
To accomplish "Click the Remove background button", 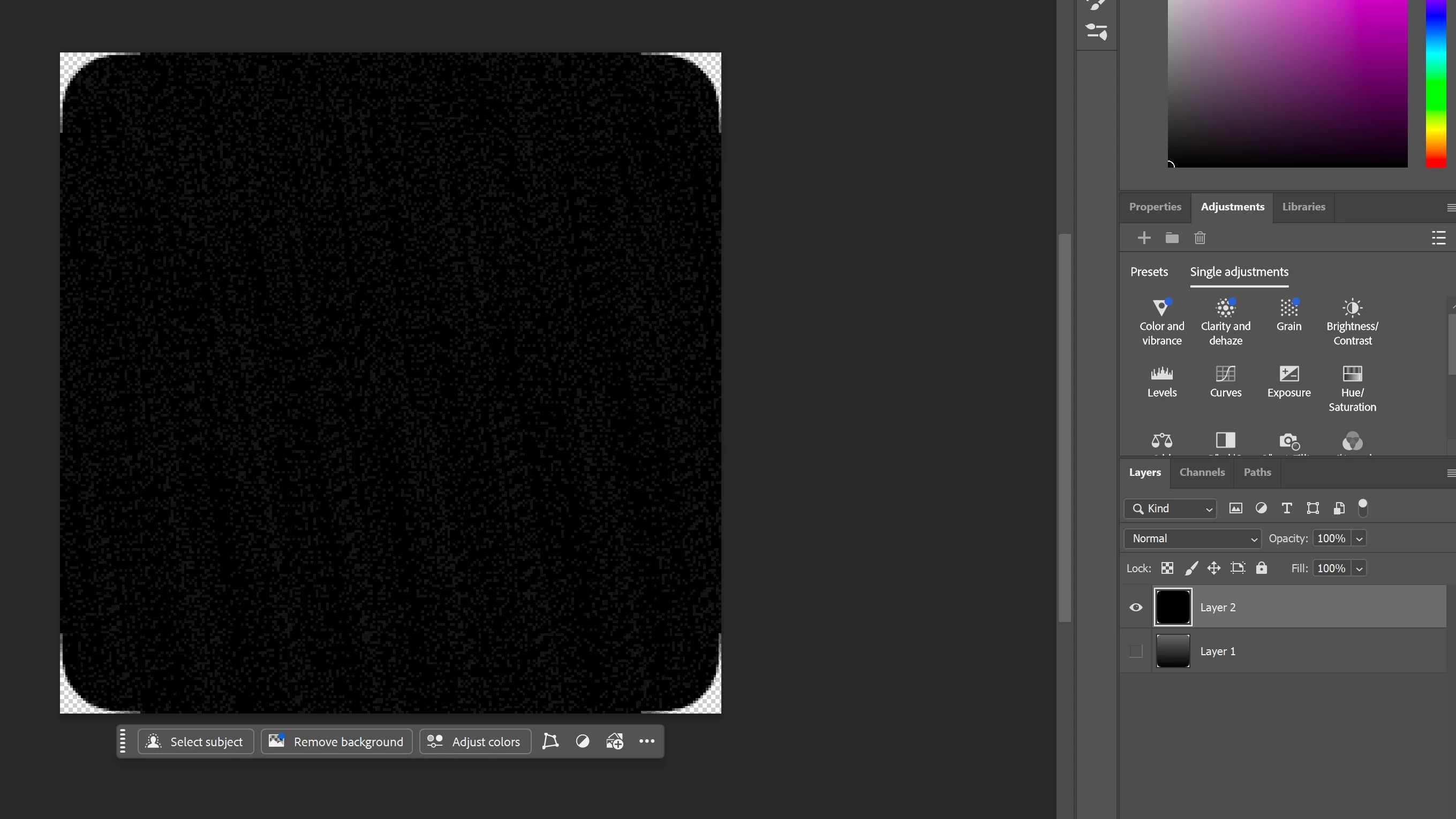I will pyautogui.click(x=337, y=741).
